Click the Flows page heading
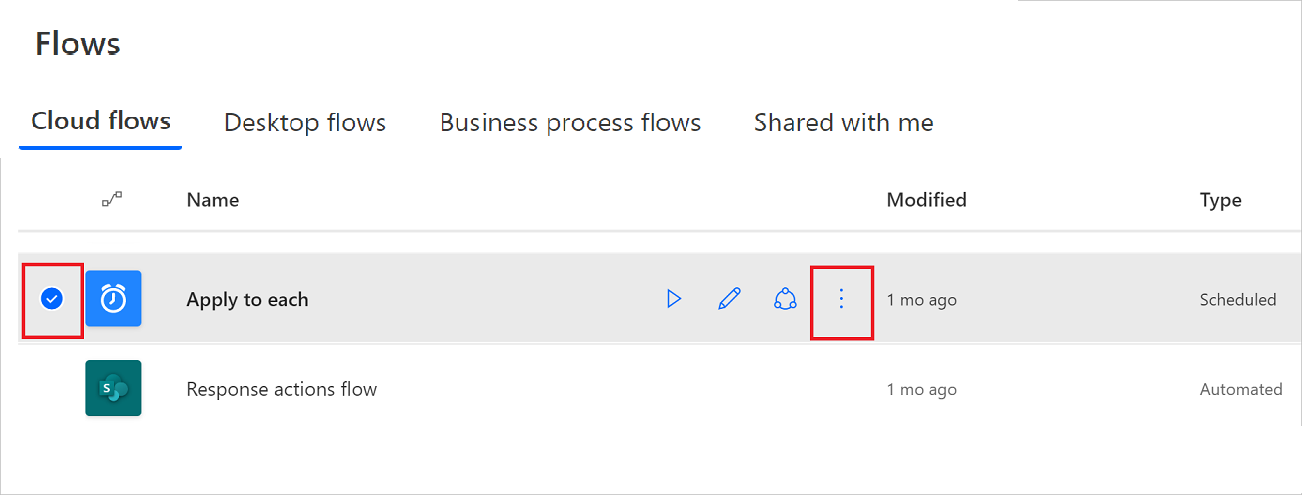The width and height of the screenshot is (1302, 495). coord(78,44)
